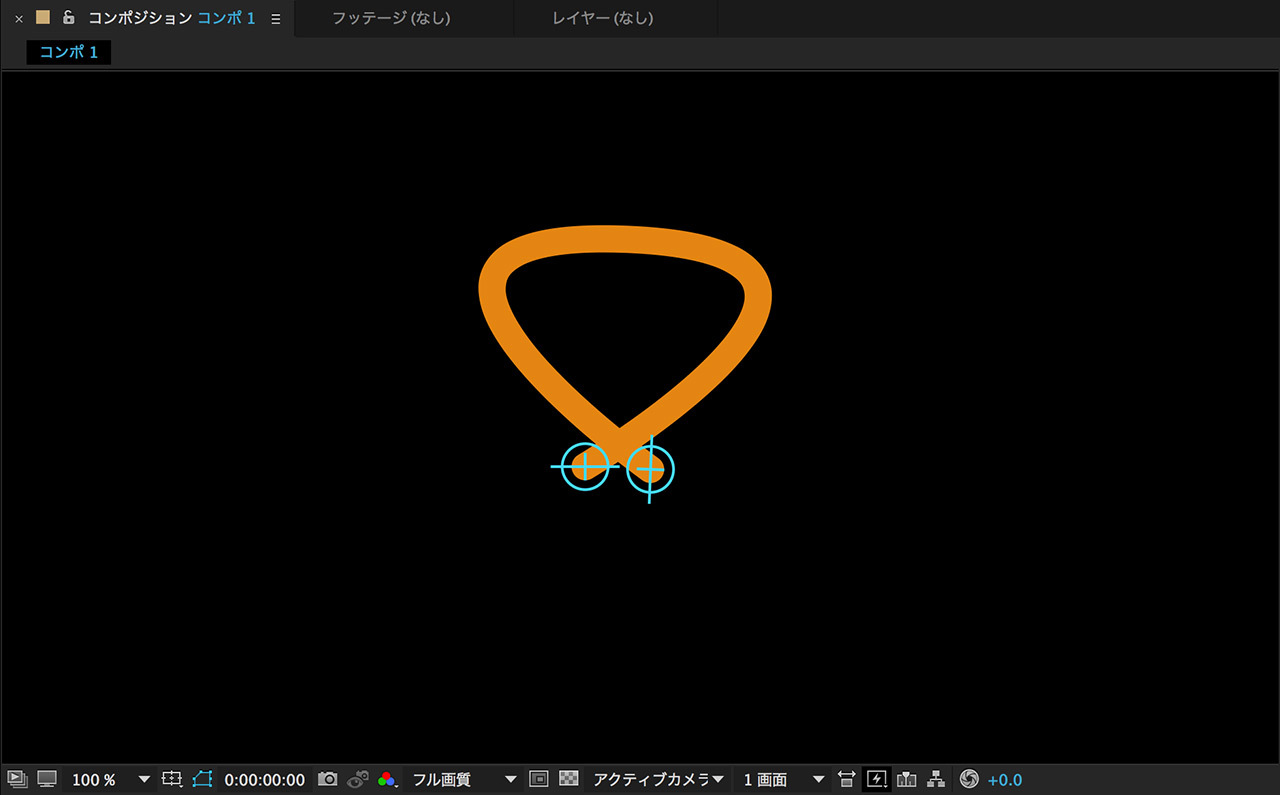Toggle the transparency grid checkerboard
The image size is (1280, 795).
(569, 779)
